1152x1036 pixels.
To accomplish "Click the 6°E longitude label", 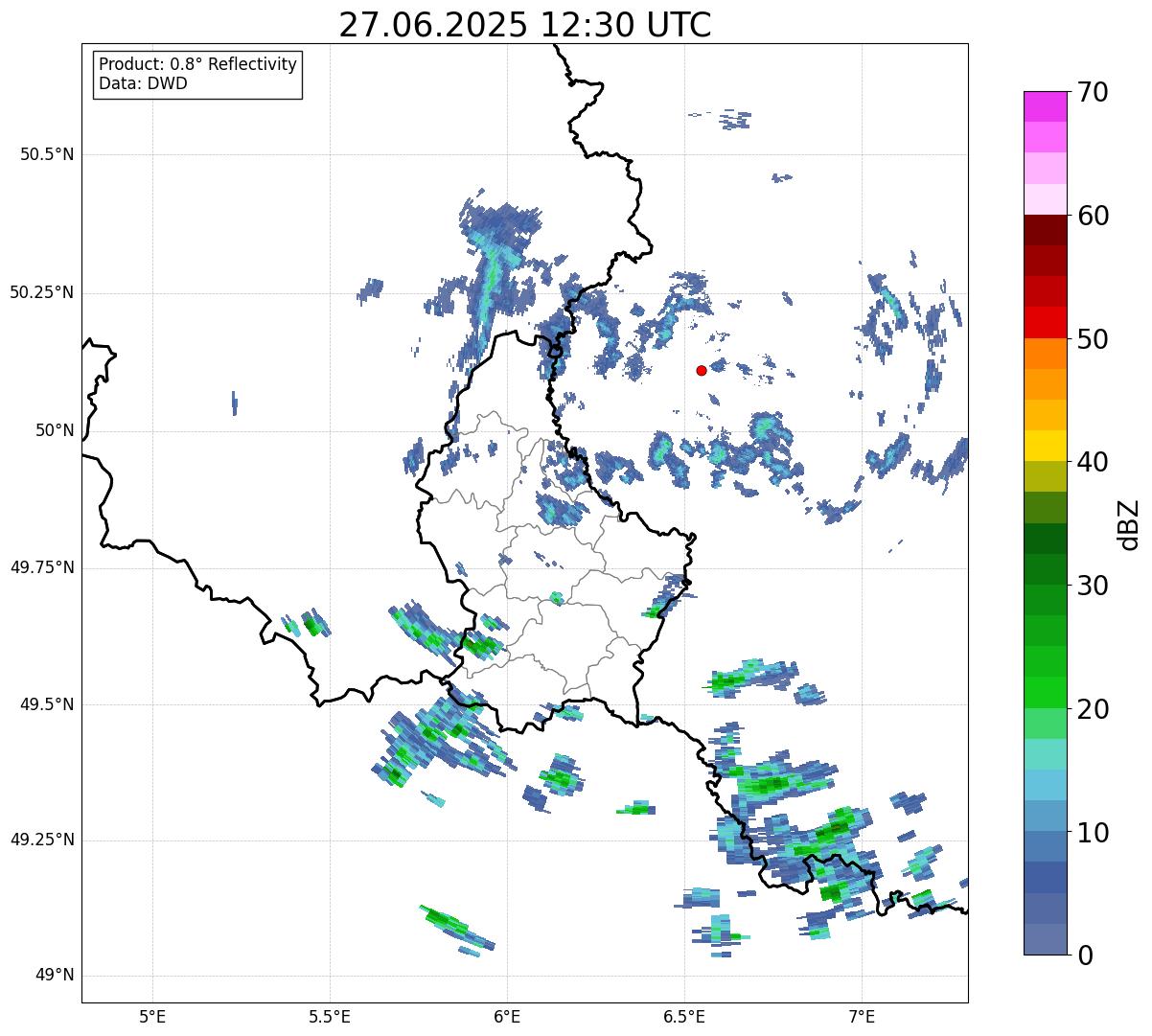I will tap(507, 1016).
